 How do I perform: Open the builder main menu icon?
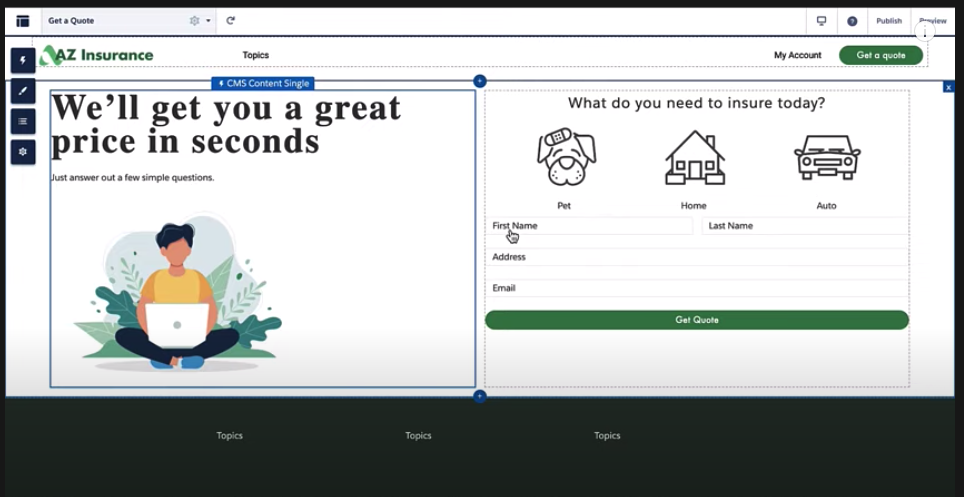[23, 21]
